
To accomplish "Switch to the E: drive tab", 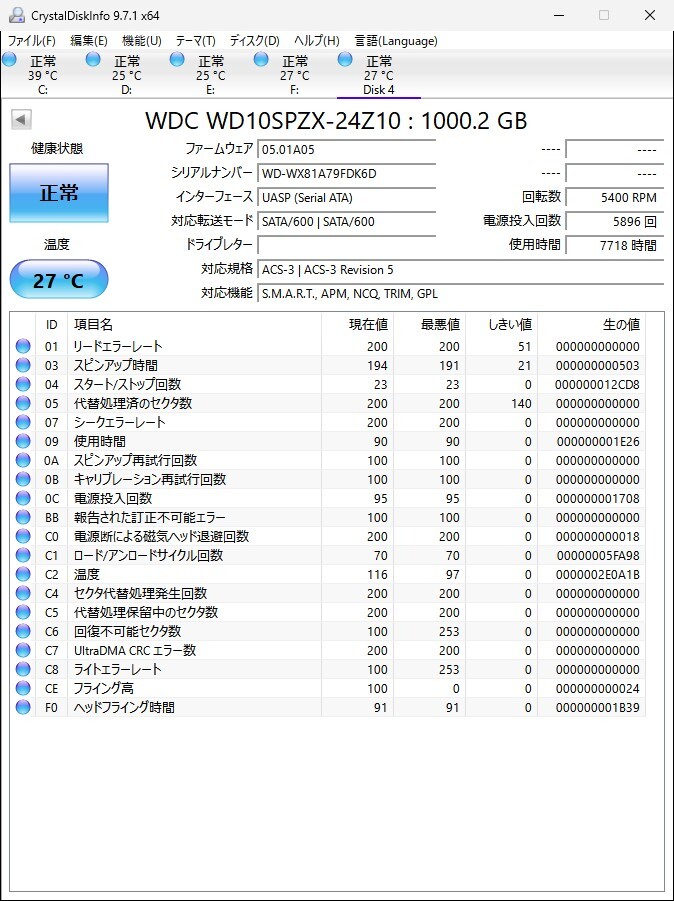I will [x=210, y=75].
